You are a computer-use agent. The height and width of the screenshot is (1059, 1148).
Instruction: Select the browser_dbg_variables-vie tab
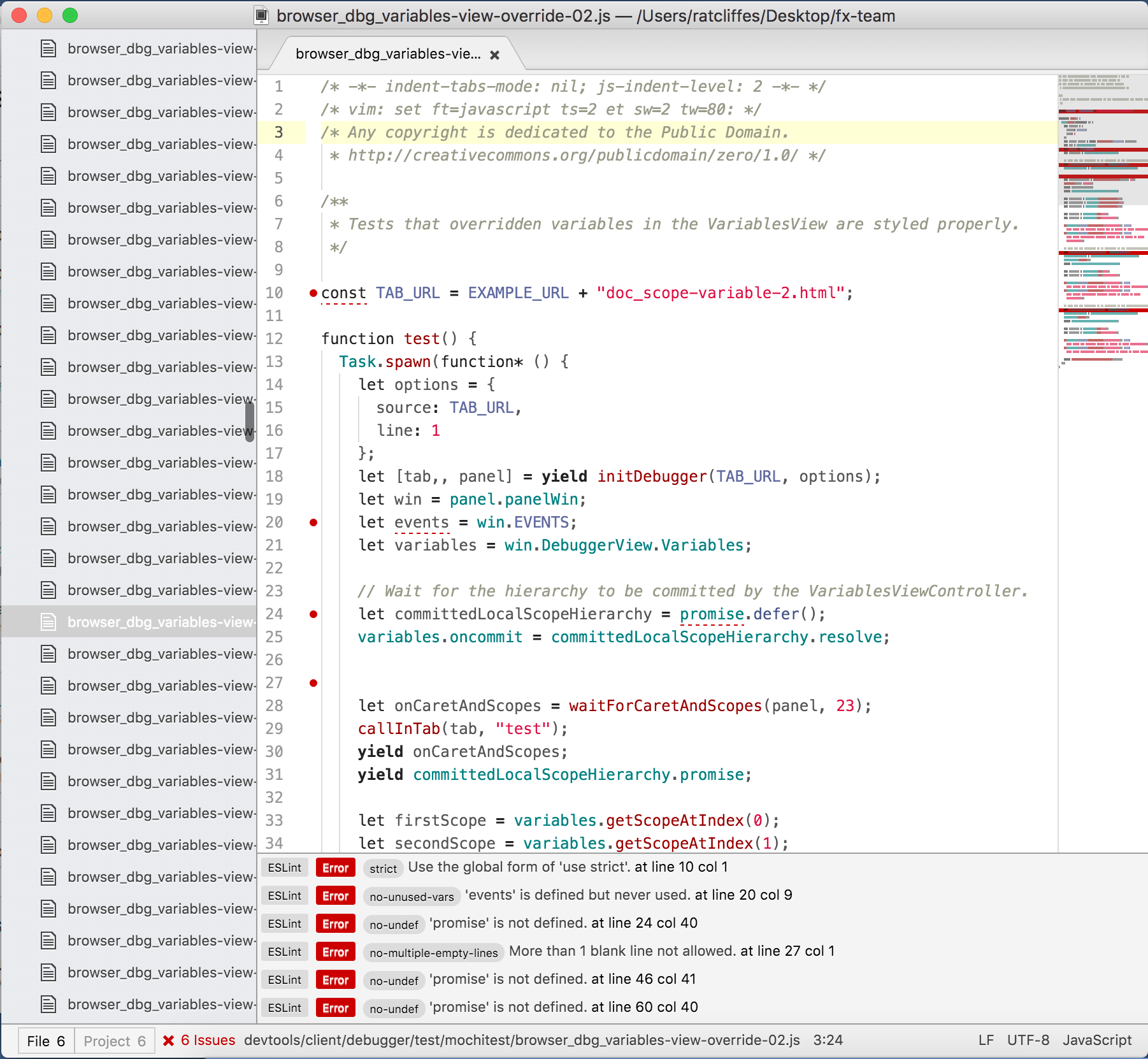click(x=390, y=54)
